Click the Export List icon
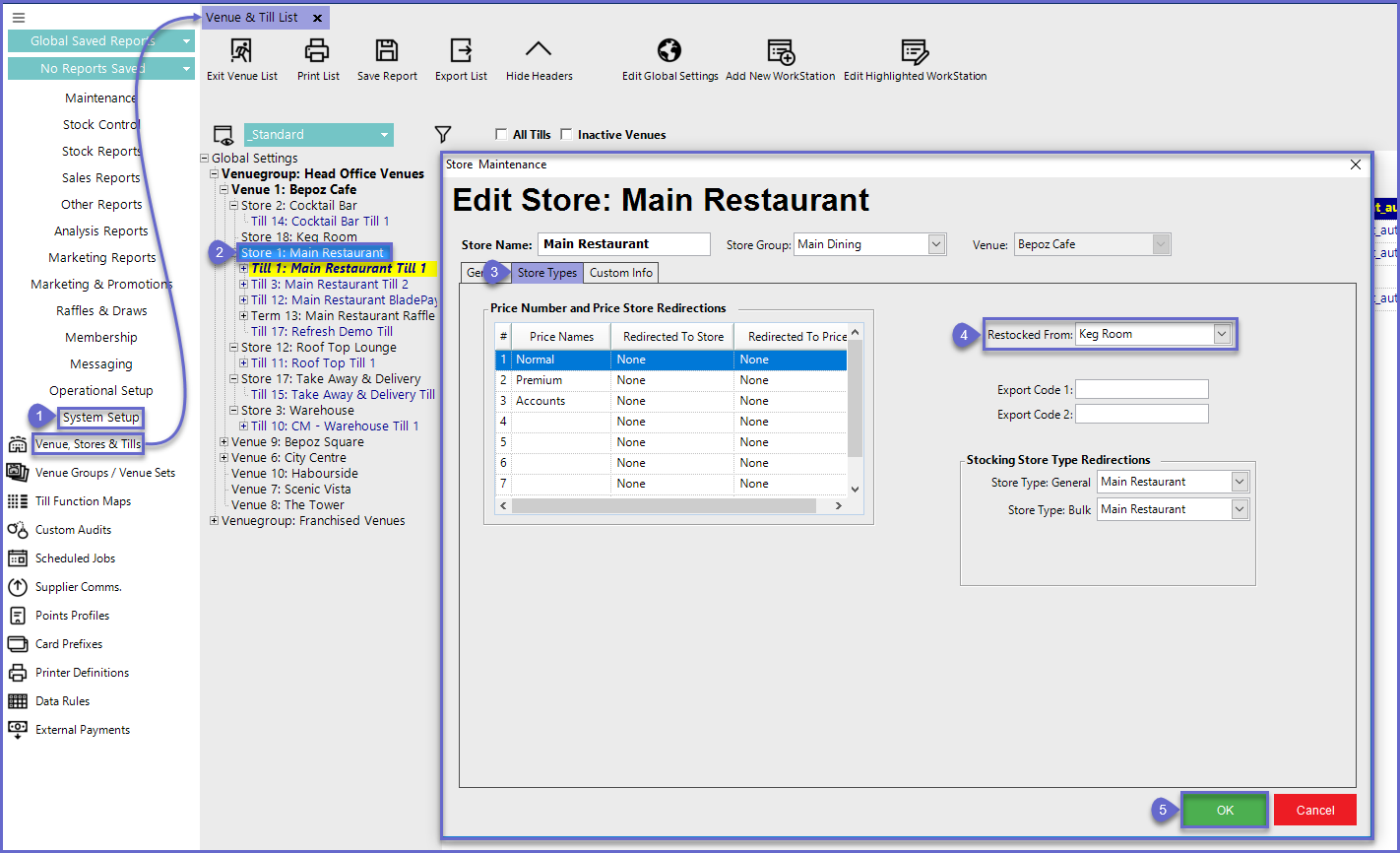Viewport: 1400px width, 853px height. point(461,51)
